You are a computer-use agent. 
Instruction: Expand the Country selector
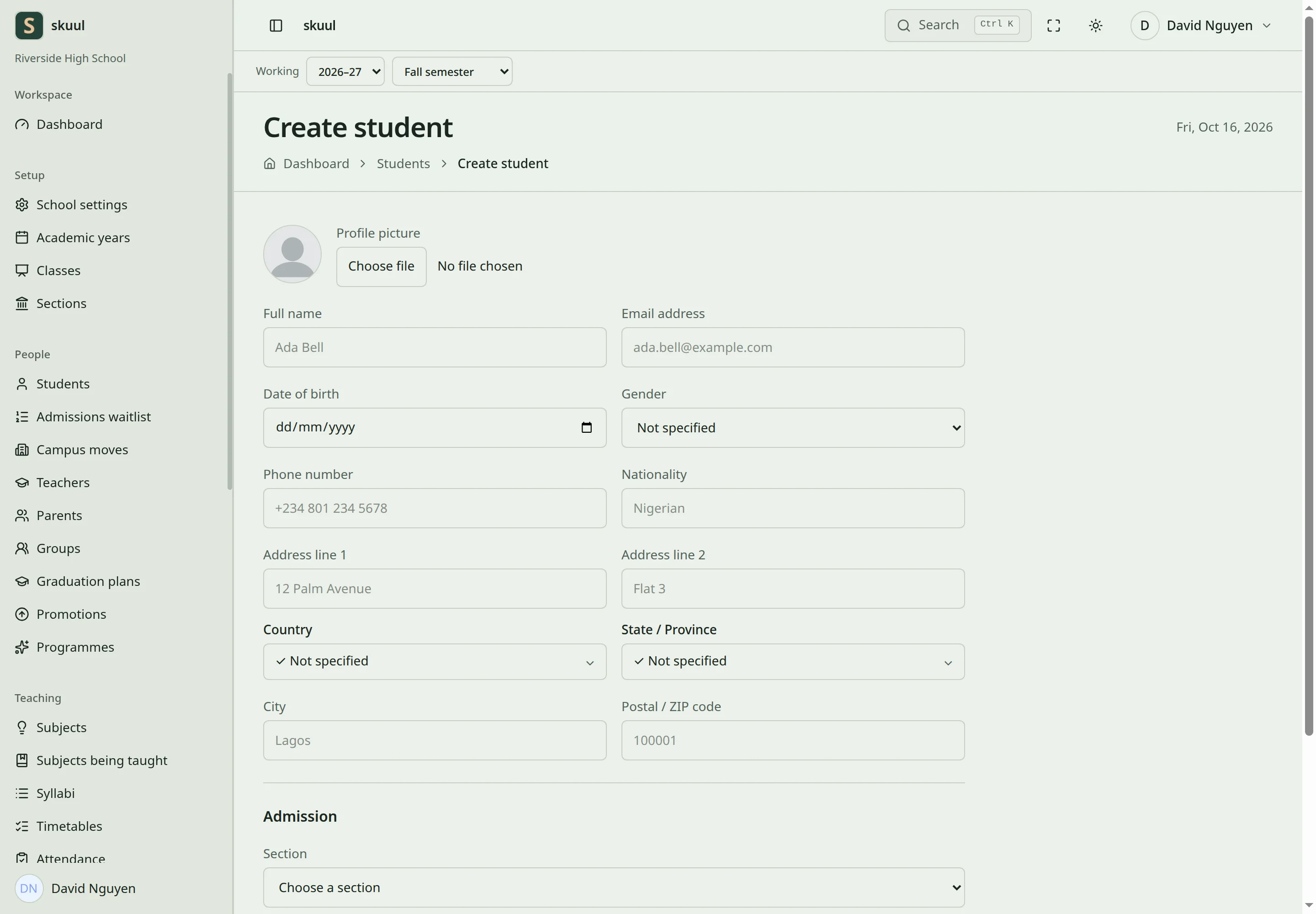pyautogui.click(x=435, y=661)
